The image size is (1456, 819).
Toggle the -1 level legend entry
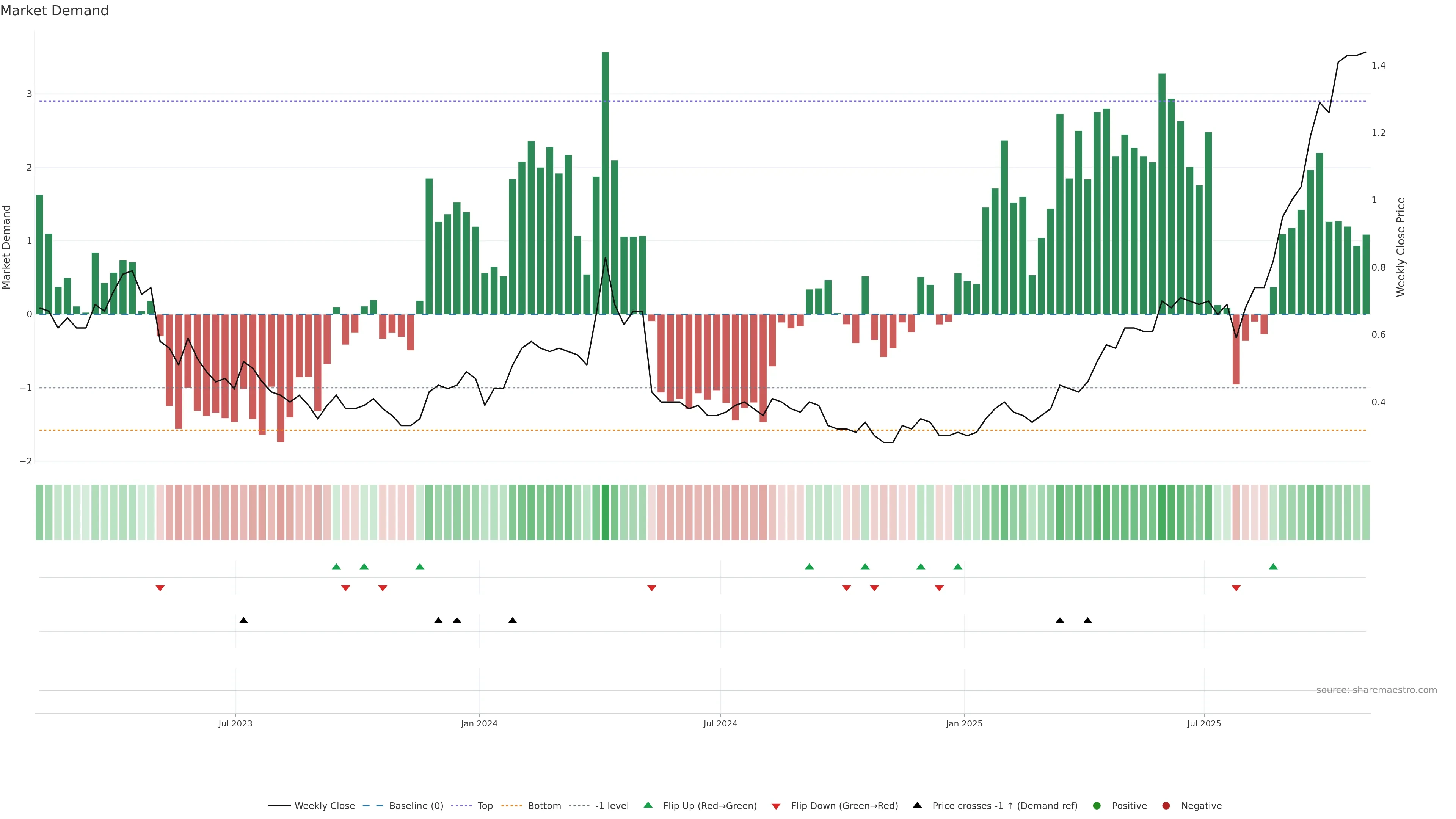click(x=612, y=806)
